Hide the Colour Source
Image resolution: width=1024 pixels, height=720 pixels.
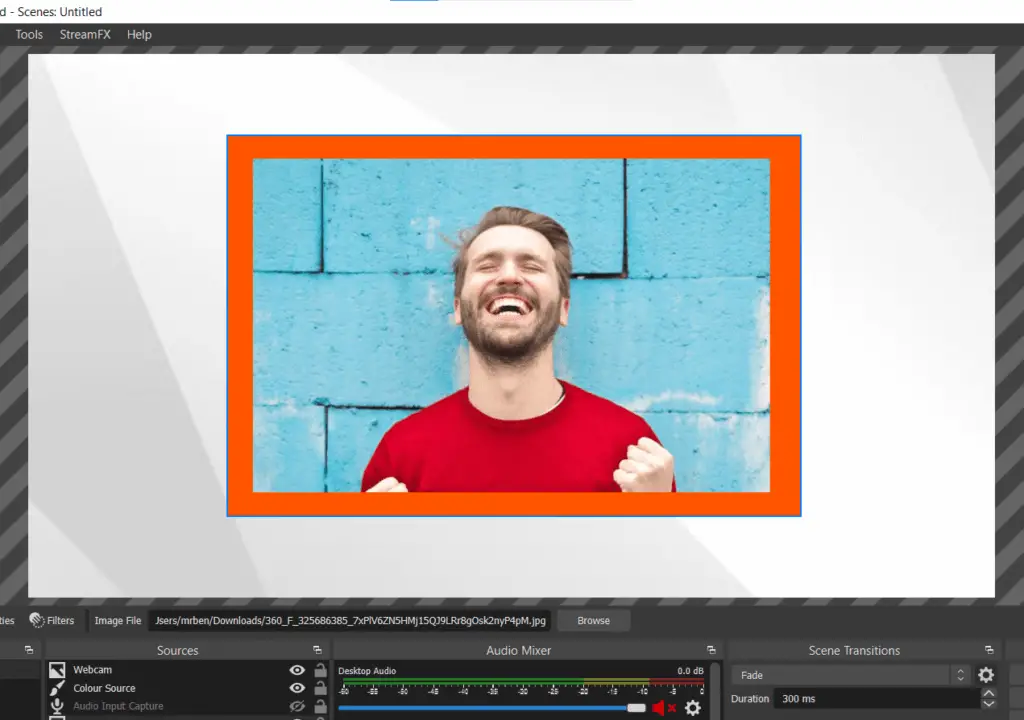297,688
